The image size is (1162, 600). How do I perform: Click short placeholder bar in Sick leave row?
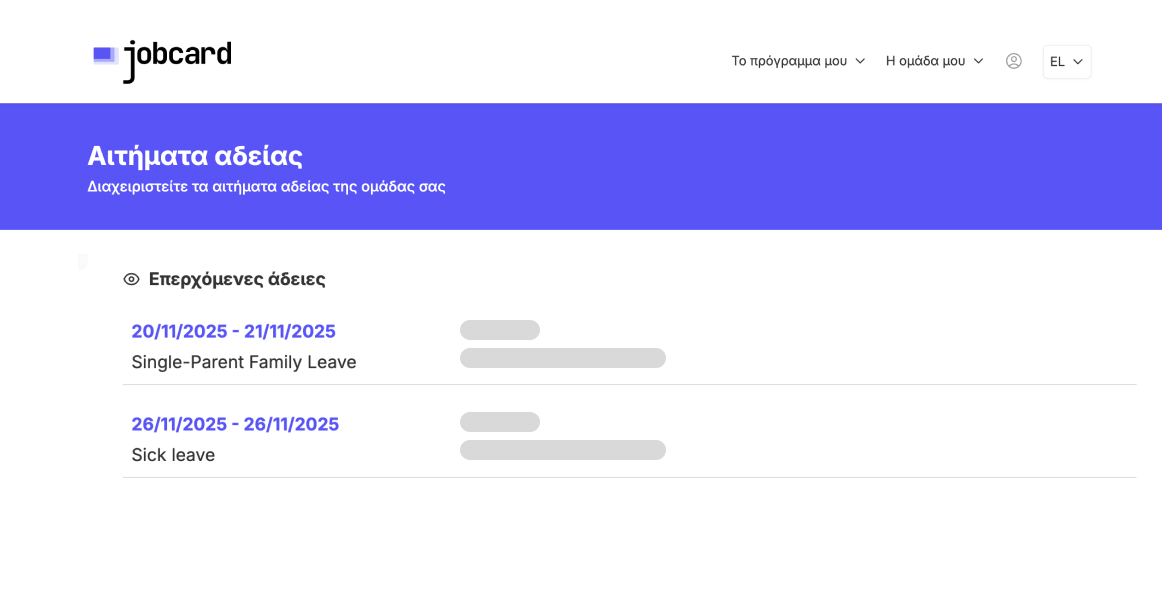click(500, 422)
